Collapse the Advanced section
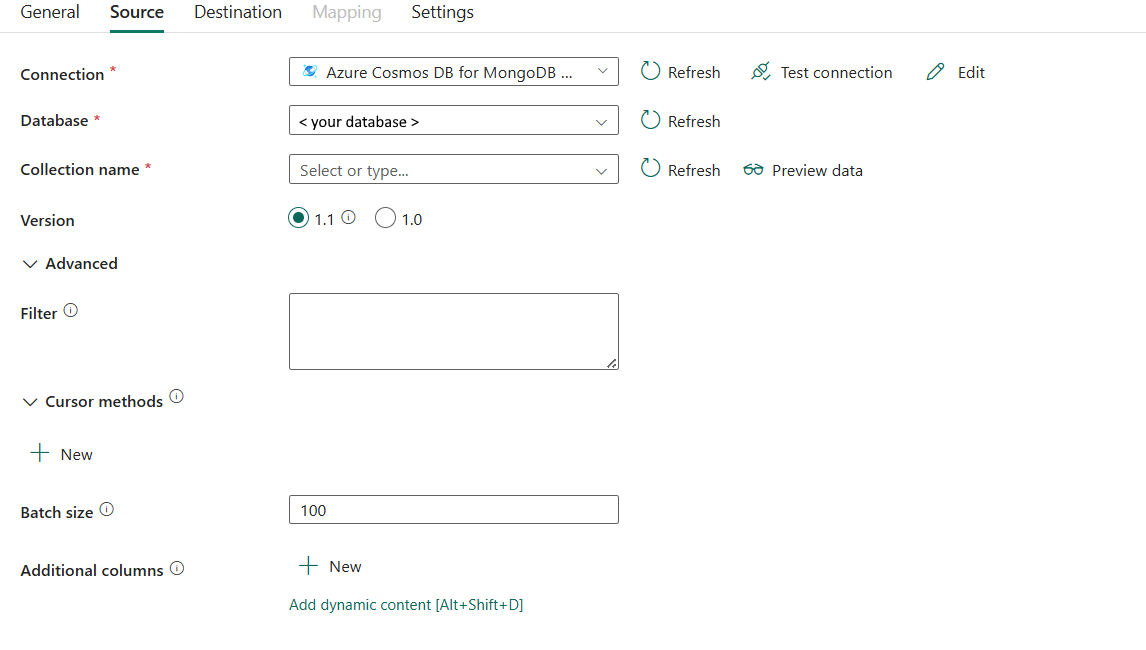This screenshot has height=650, width=1146. point(29,263)
